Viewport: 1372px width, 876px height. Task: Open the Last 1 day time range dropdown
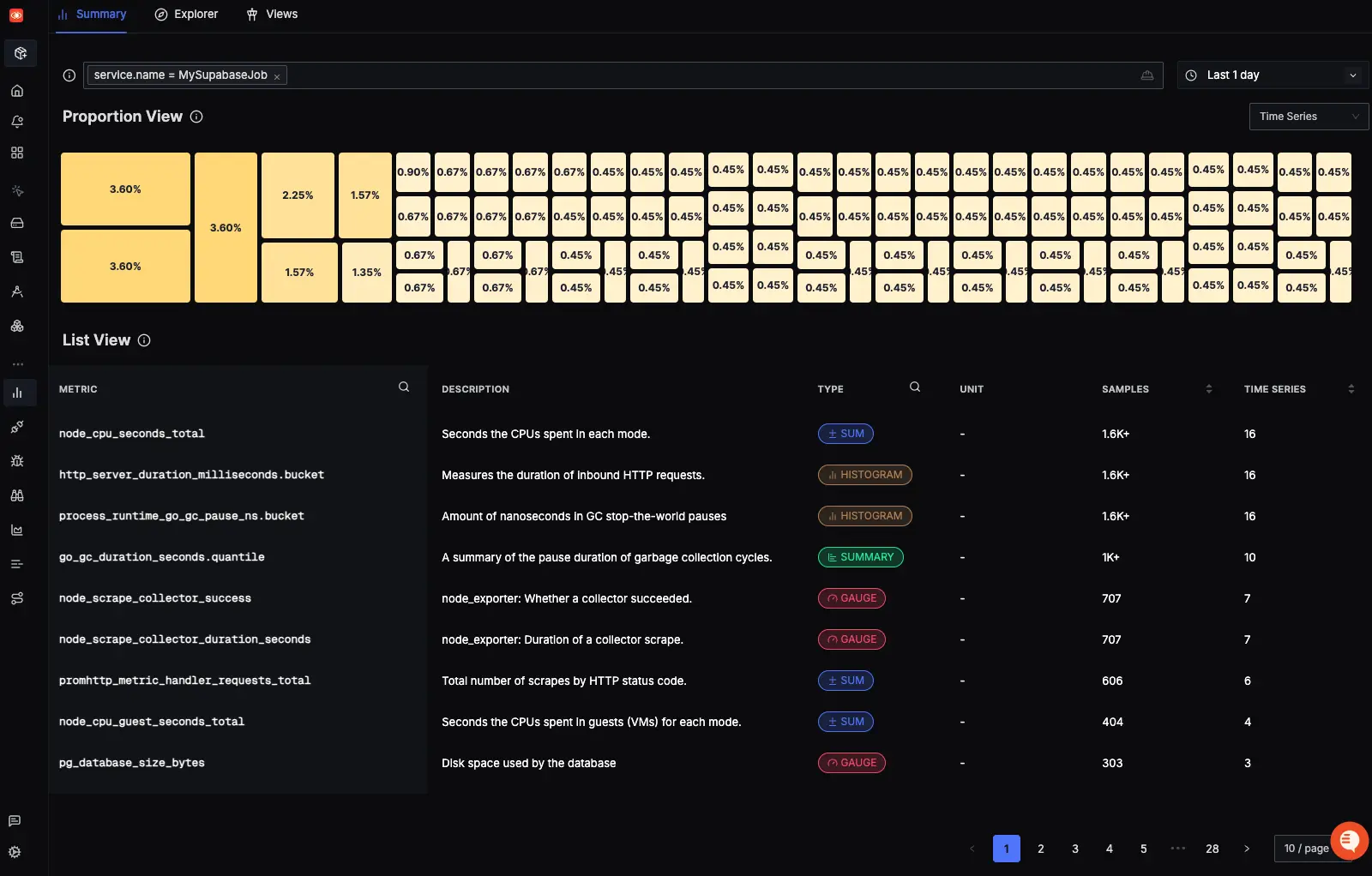click(1271, 75)
